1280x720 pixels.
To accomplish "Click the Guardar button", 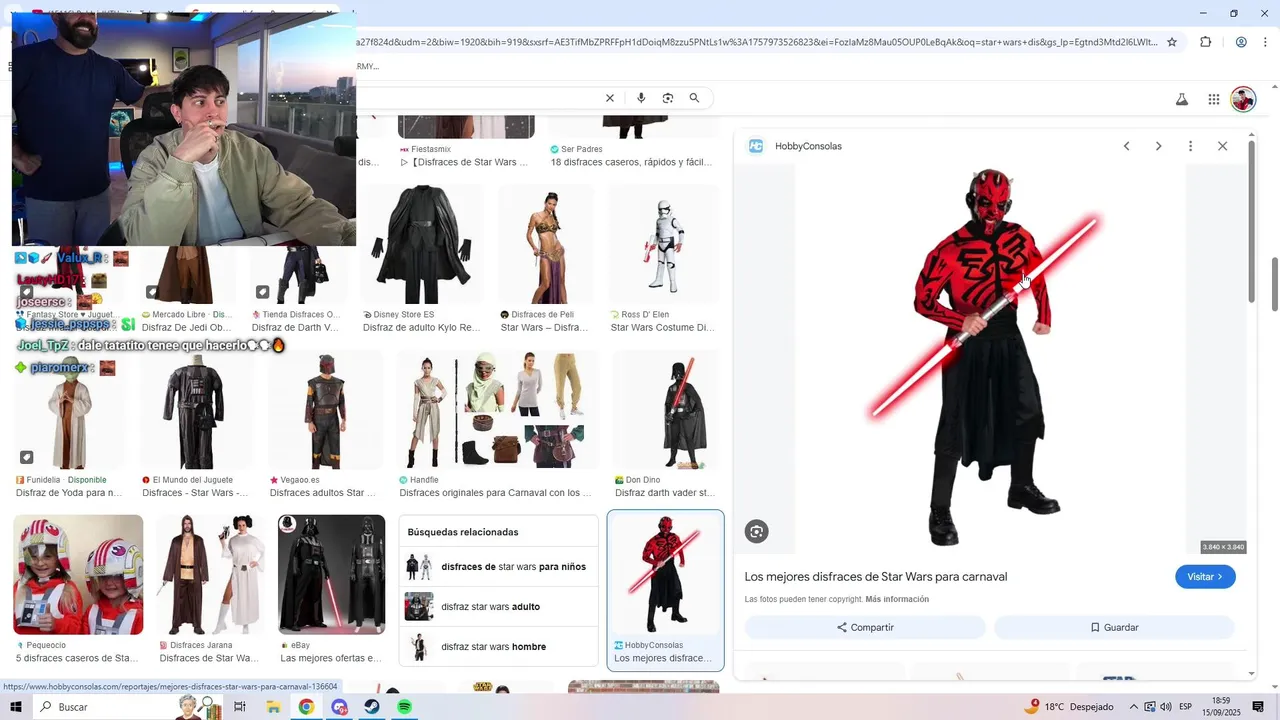I will (x=1114, y=627).
